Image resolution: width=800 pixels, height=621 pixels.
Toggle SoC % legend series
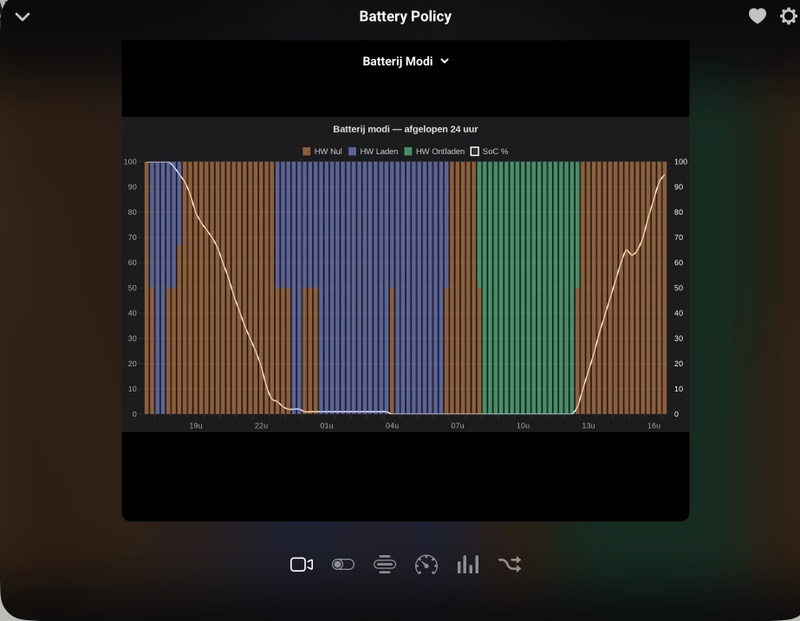pos(489,151)
